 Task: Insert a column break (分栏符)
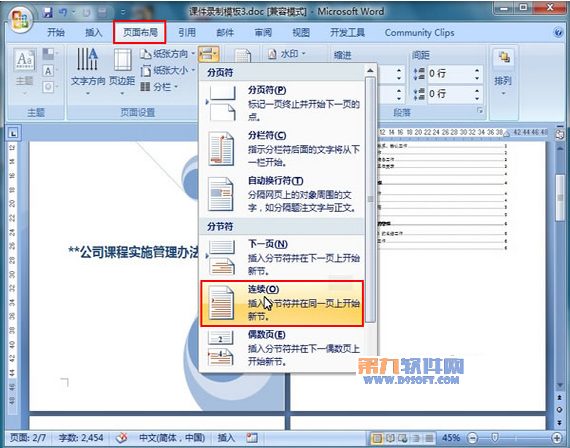[x=282, y=149]
